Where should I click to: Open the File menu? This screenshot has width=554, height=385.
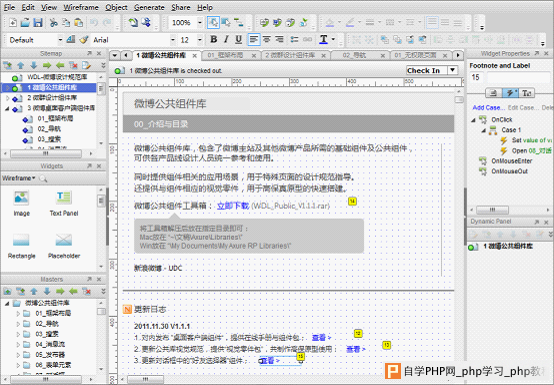pyautogui.click(x=9, y=7)
